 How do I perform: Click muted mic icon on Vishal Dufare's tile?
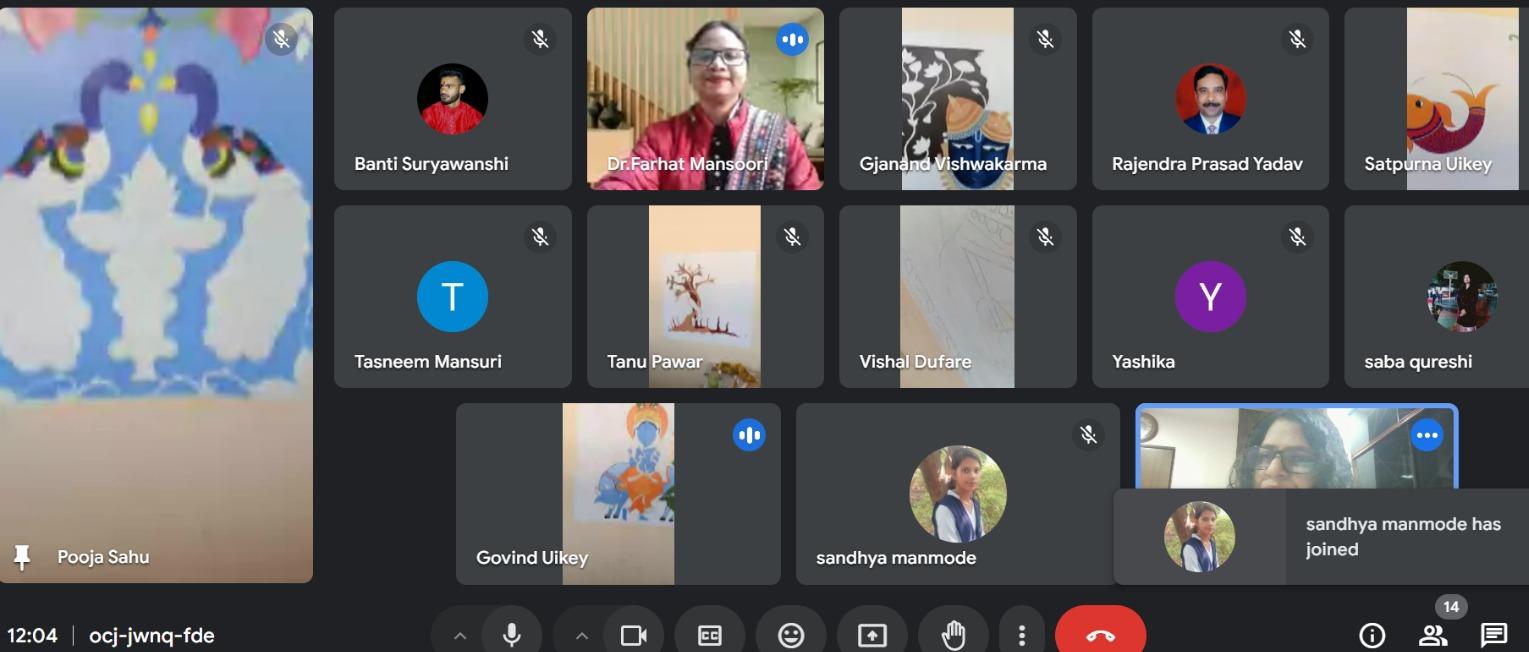[1045, 237]
